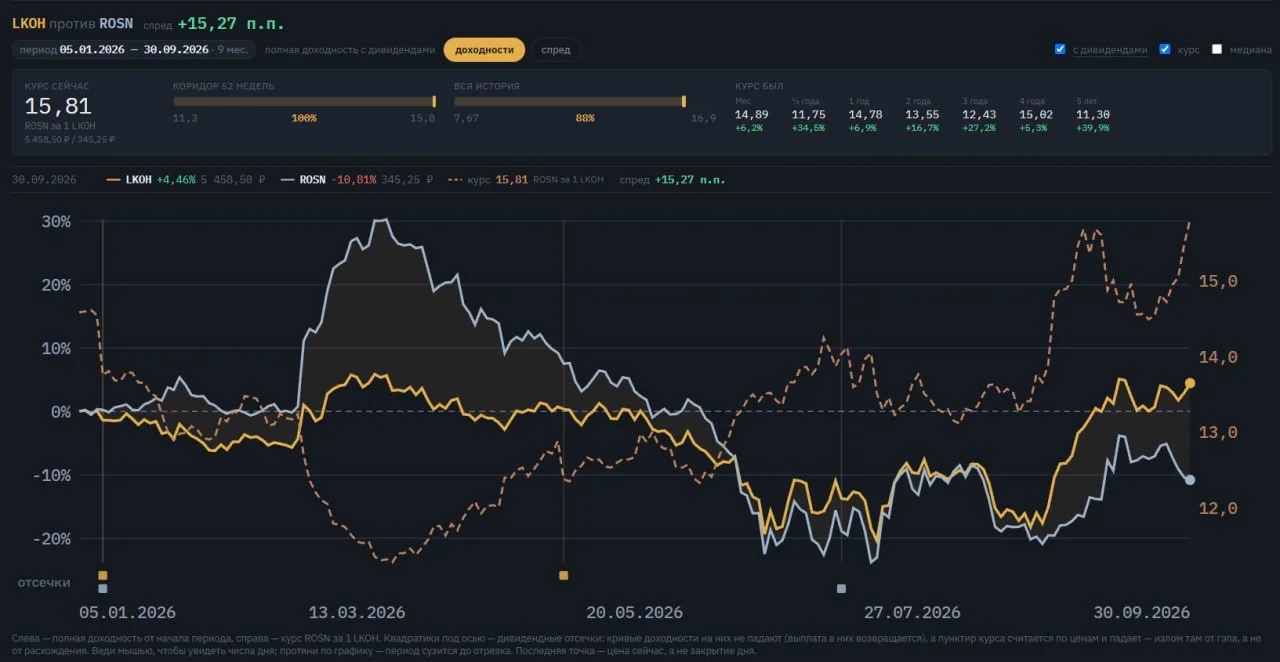Click the «полная доходность с дивидендами» label
Viewport: 1280px width, 662px height.
350,49
